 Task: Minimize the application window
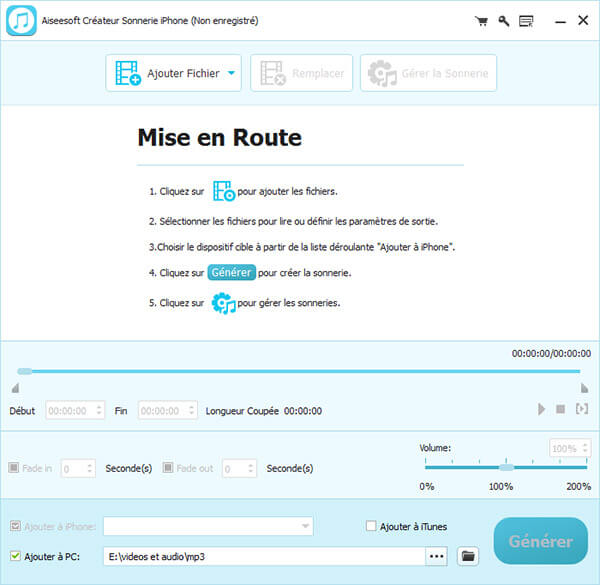point(560,21)
